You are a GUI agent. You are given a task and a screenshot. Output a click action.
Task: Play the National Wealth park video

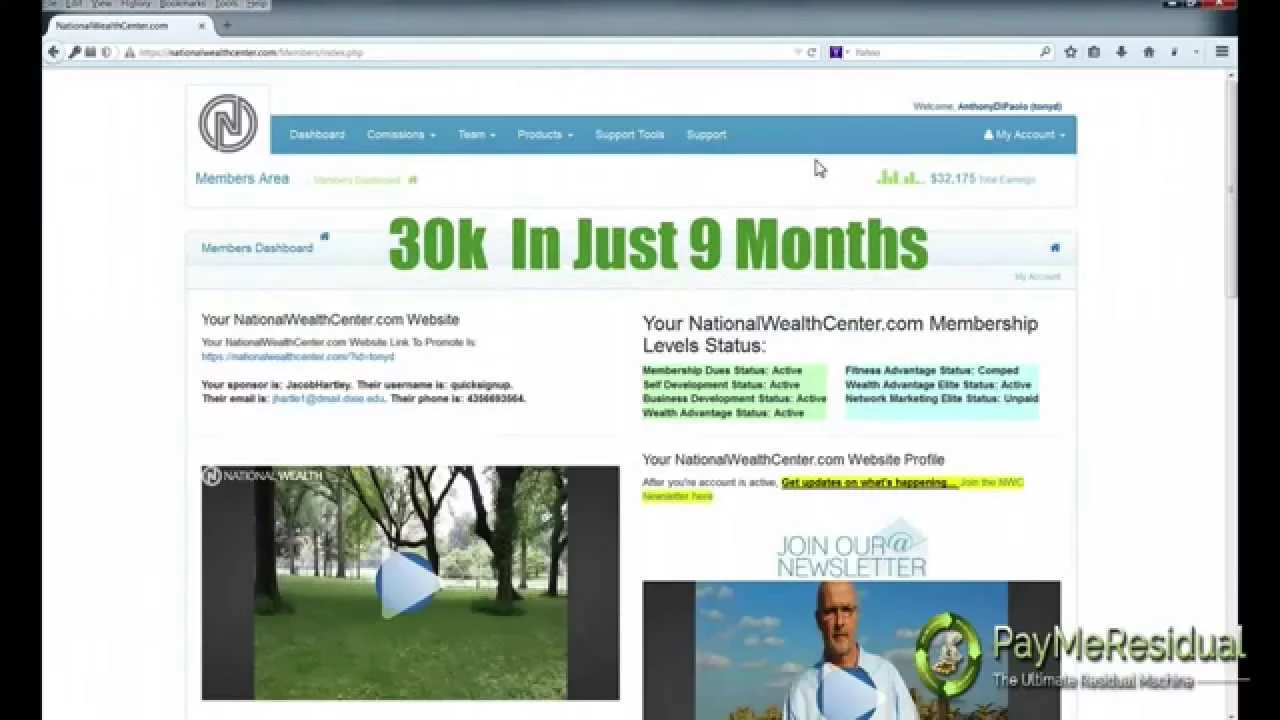408,586
